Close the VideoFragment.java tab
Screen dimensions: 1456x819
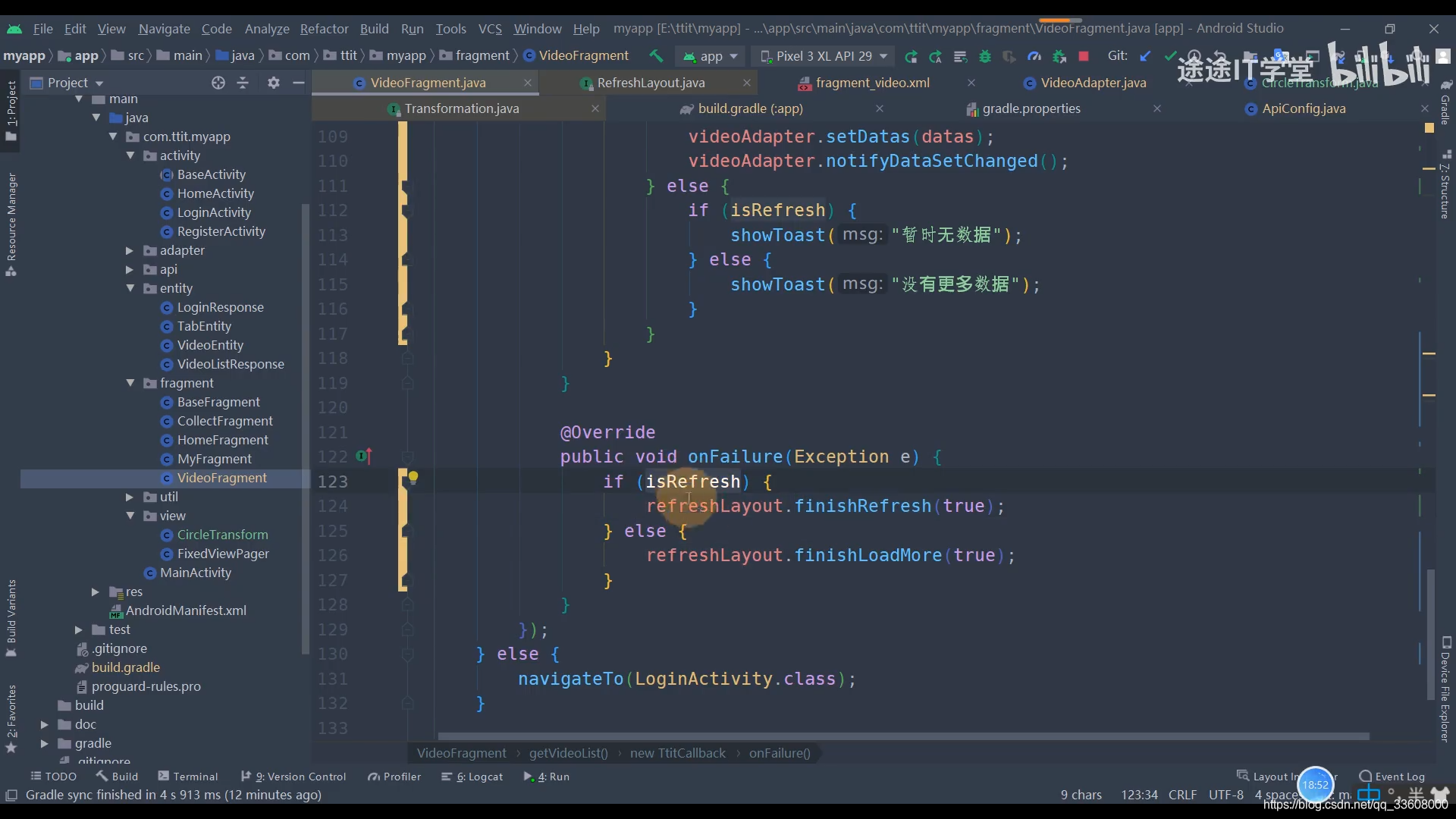tap(528, 83)
